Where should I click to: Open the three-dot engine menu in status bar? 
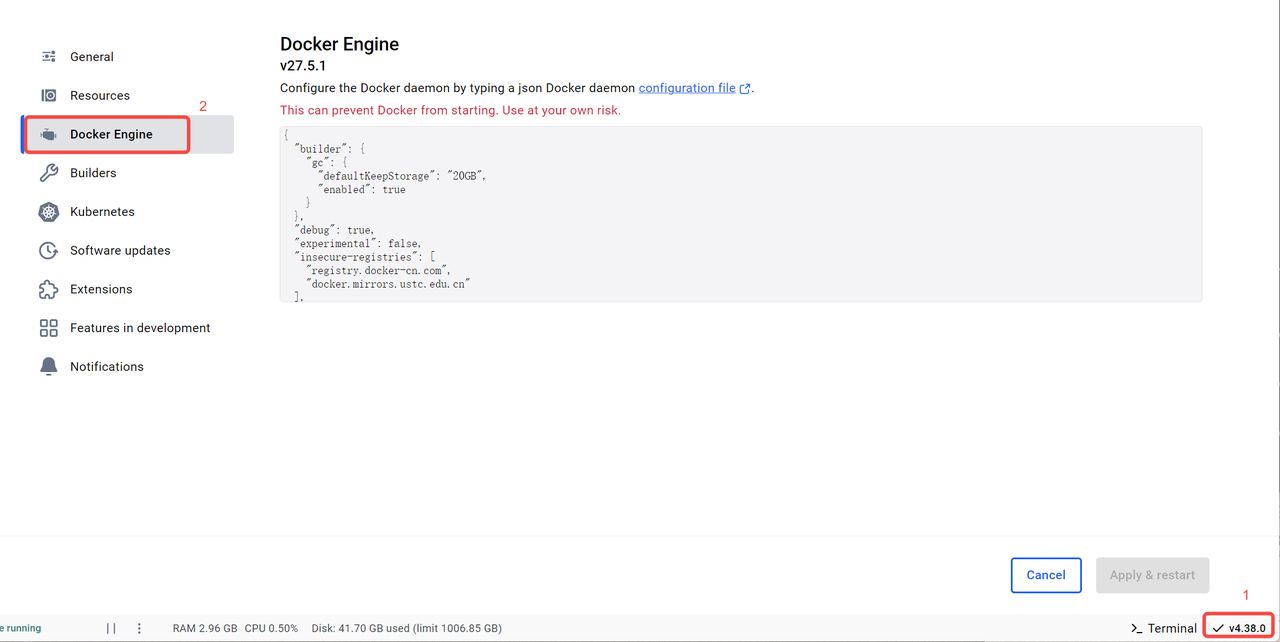(139, 628)
